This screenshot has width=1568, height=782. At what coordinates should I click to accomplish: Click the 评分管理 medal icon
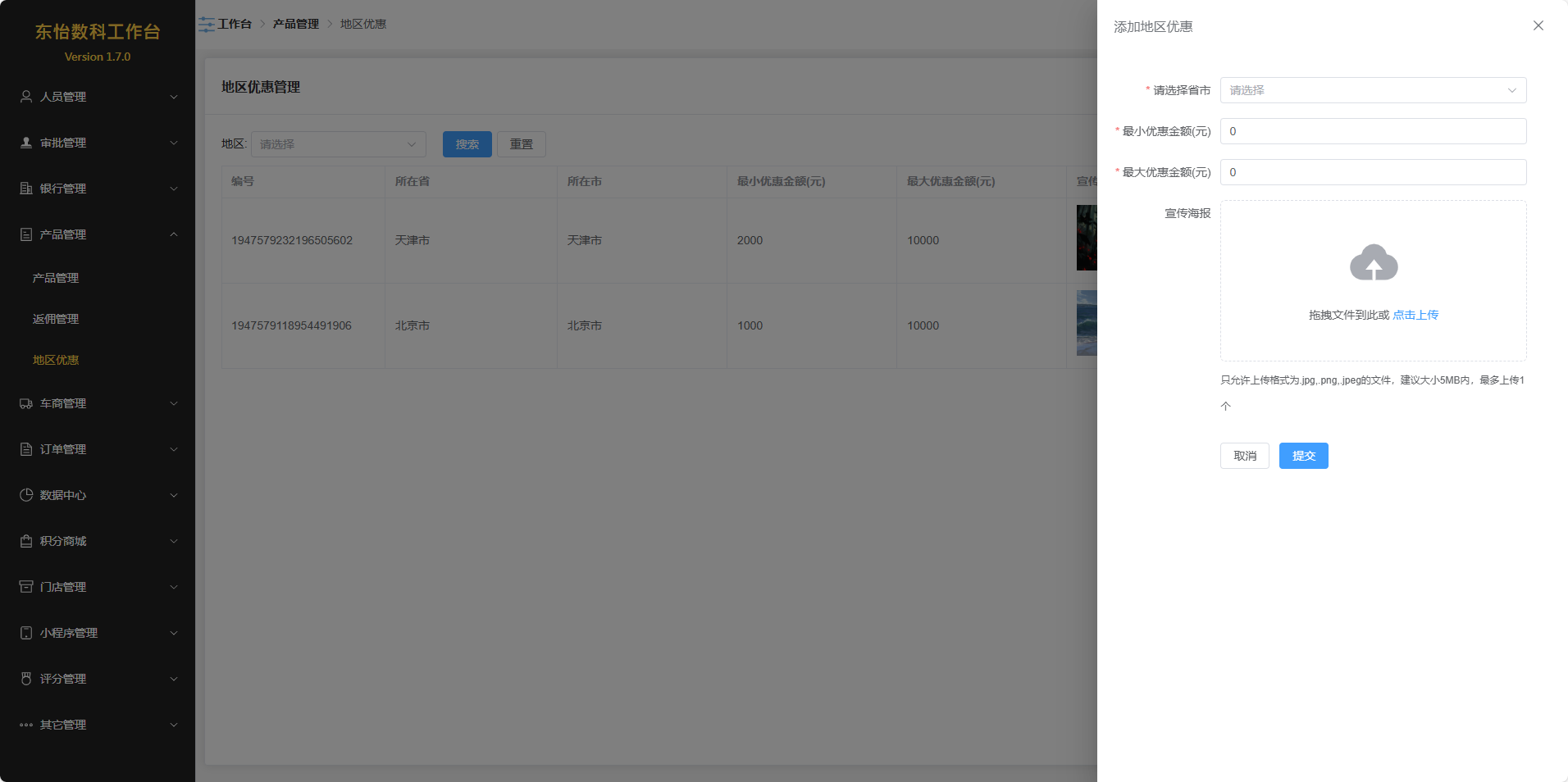pyautogui.click(x=26, y=679)
